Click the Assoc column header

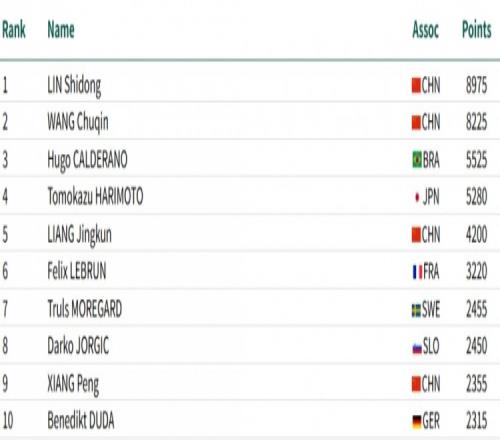pos(425,30)
